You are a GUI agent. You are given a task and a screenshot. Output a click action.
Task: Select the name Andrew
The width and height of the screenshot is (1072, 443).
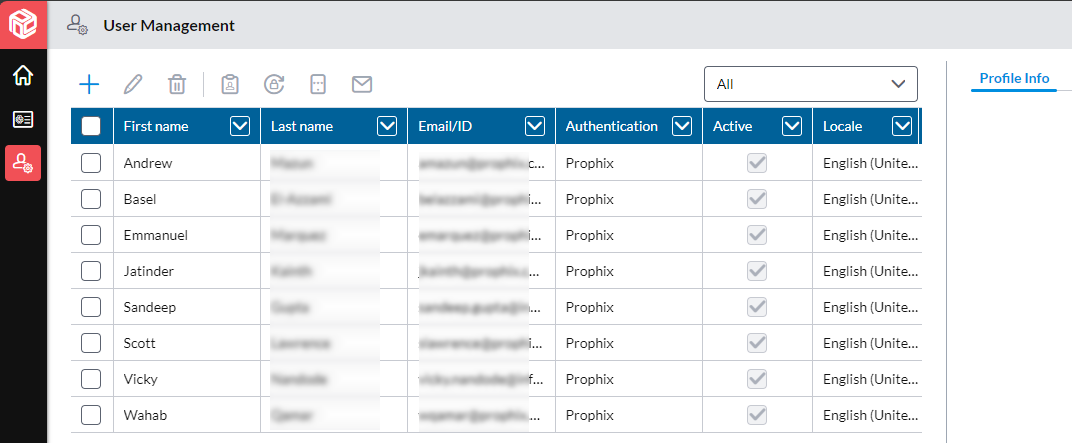coord(148,163)
